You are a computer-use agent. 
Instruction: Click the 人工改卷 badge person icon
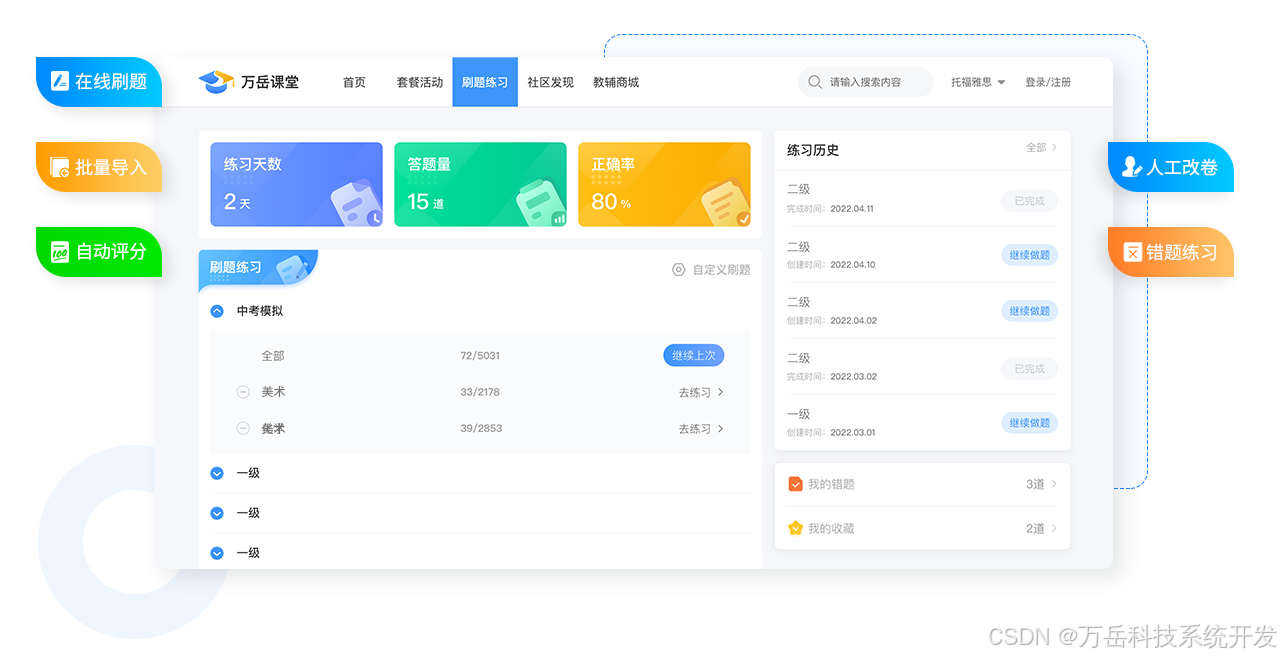(1132, 167)
